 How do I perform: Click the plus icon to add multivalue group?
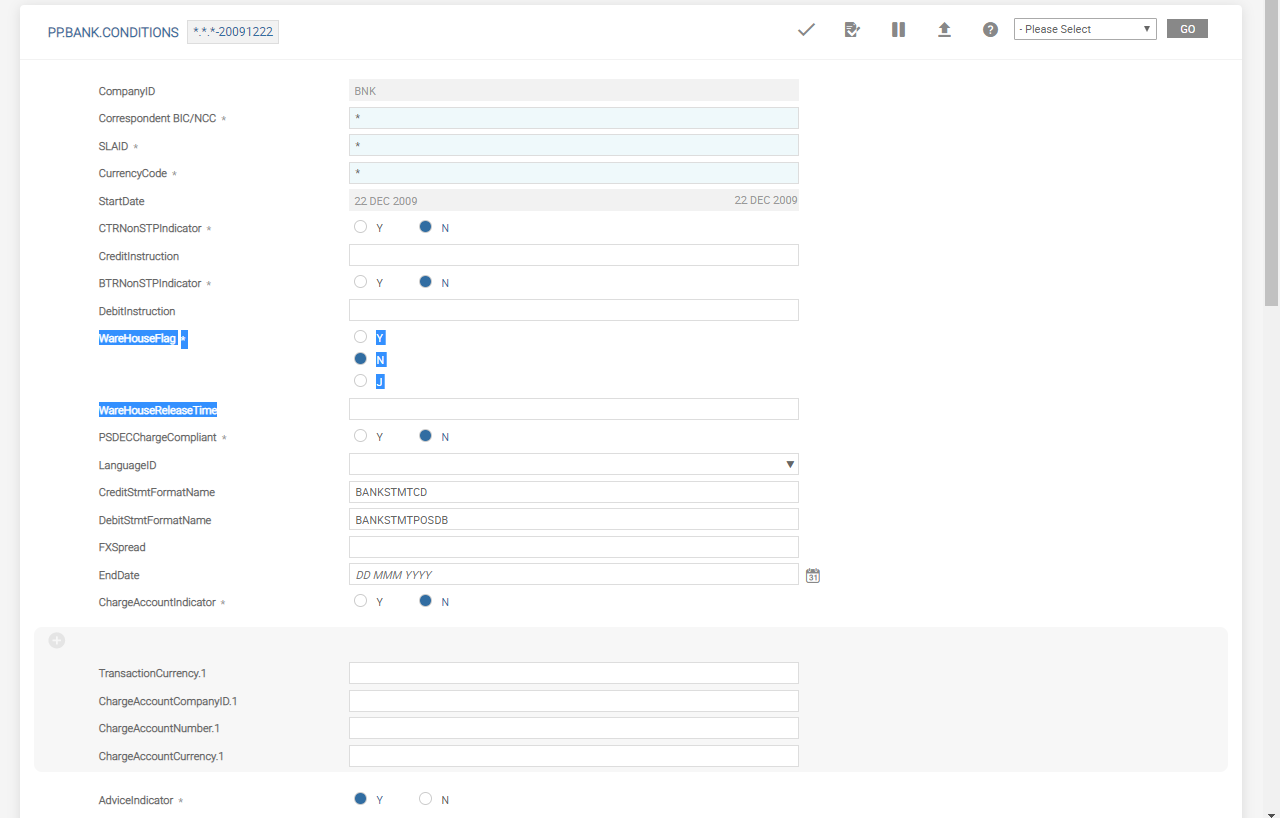[x=57, y=640]
